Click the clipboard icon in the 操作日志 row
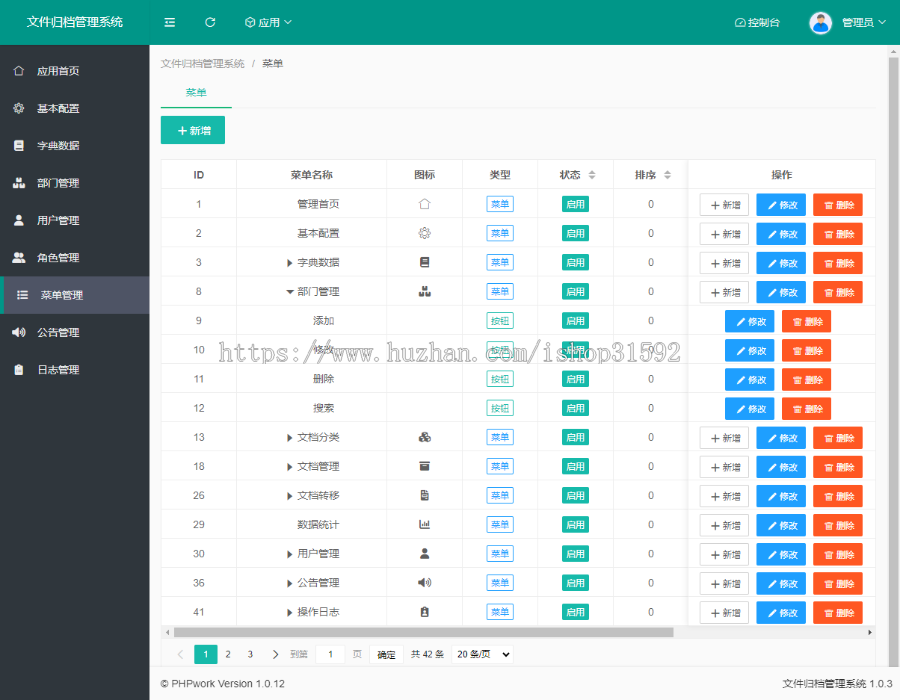This screenshot has width=900, height=700. click(x=424, y=612)
